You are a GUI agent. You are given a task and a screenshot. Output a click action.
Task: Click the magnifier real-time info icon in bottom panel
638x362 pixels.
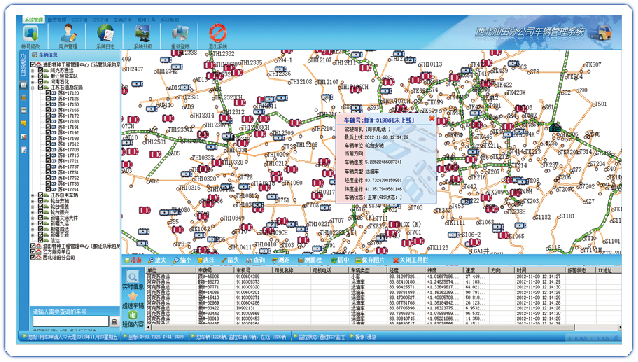tap(132, 277)
